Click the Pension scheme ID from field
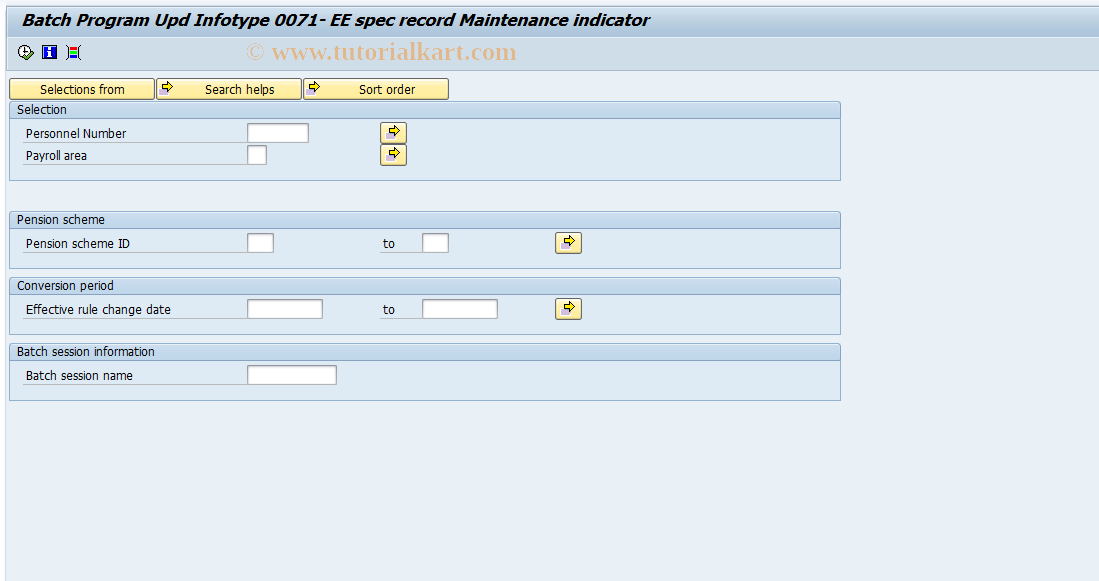This screenshot has width=1099, height=581. (x=260, y=243)
